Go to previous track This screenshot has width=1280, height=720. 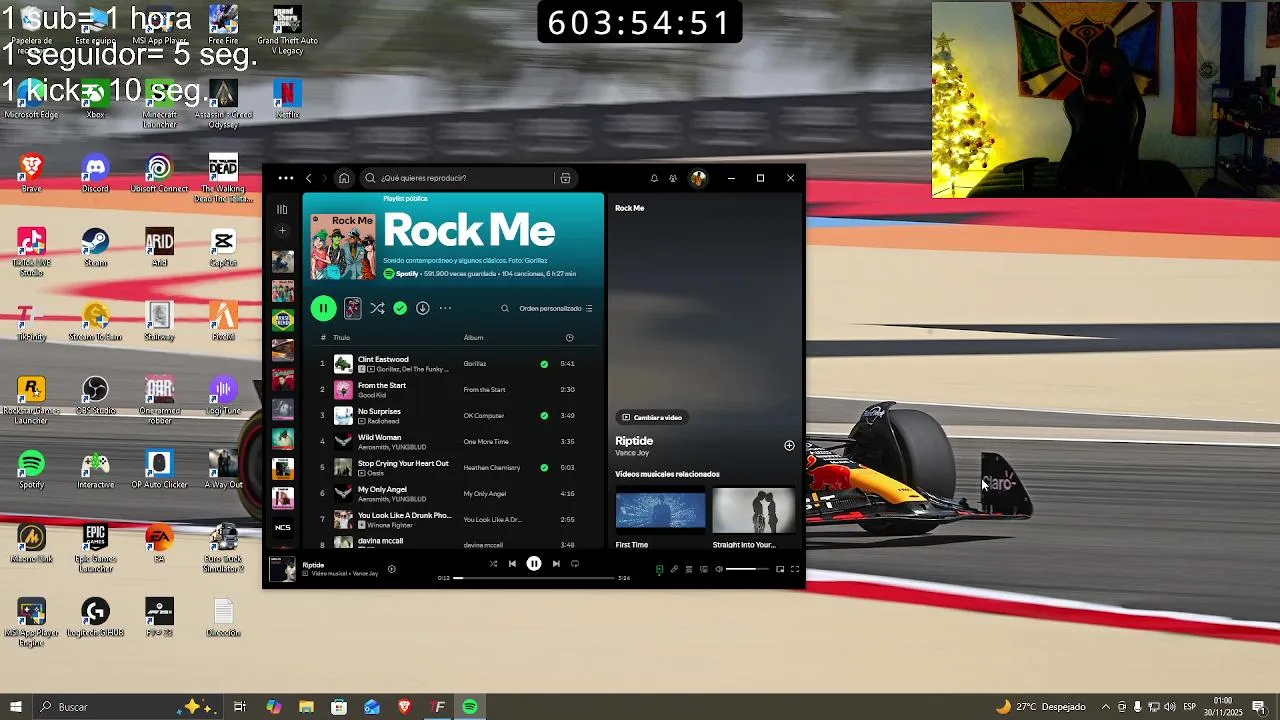[x=512, y=564]
